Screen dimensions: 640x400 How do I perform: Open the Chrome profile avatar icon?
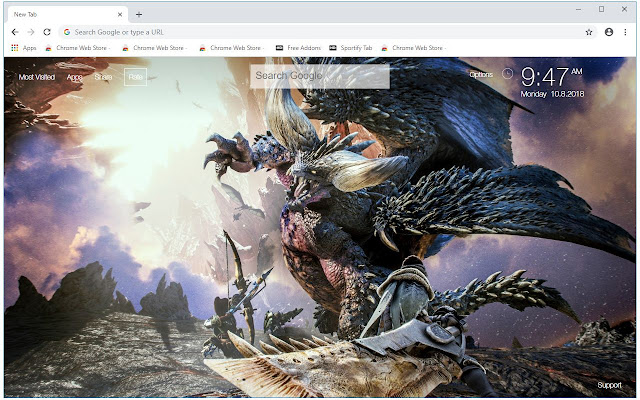click(x=609, y=32)
